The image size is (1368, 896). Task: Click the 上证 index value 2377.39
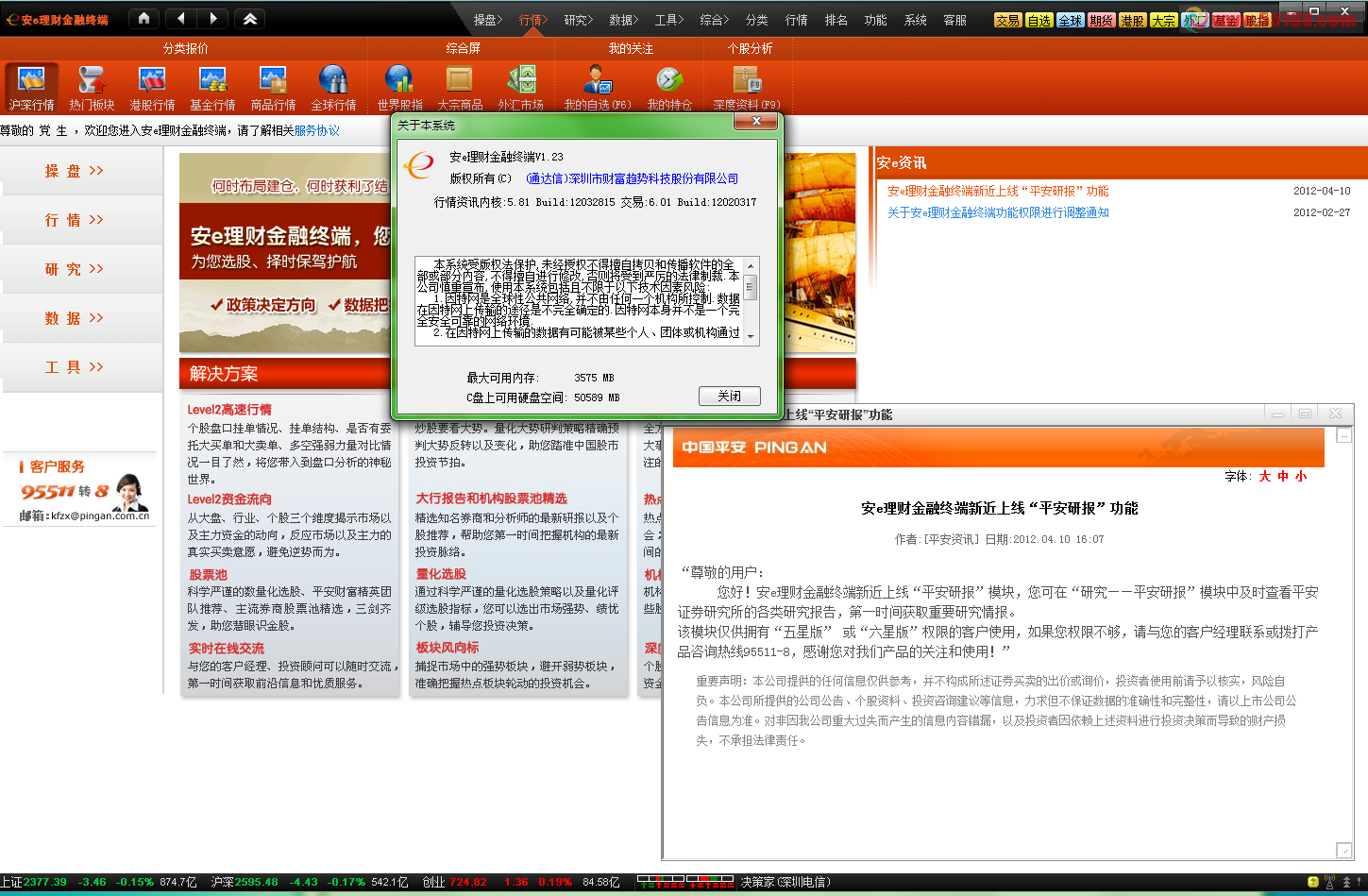(x=45, y=882)
